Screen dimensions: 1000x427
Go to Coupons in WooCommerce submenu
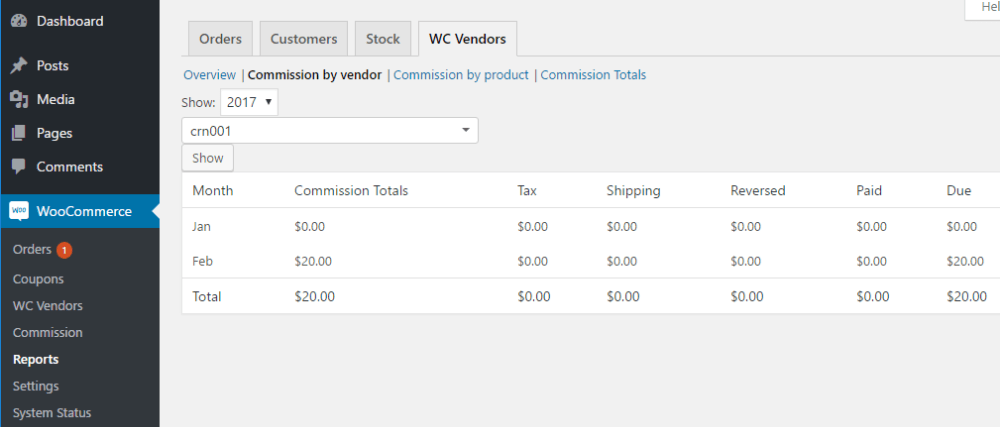(38, 280)
